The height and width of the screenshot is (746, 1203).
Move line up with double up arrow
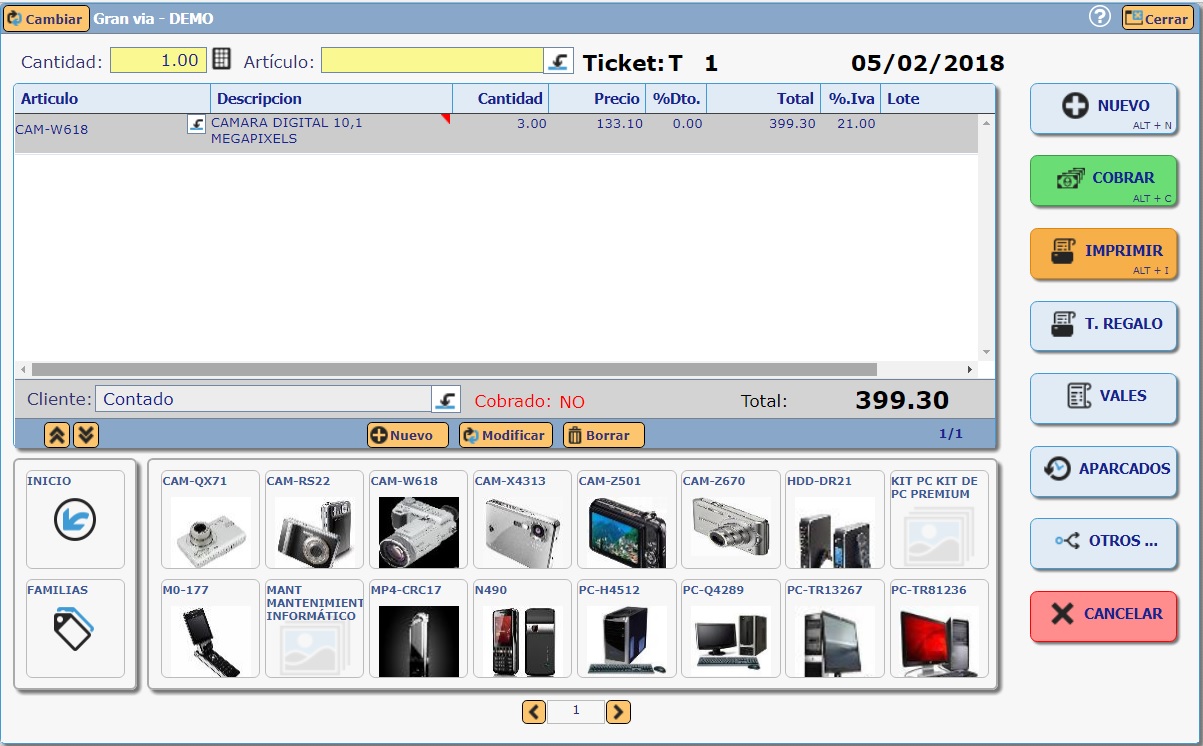point(57,435)
